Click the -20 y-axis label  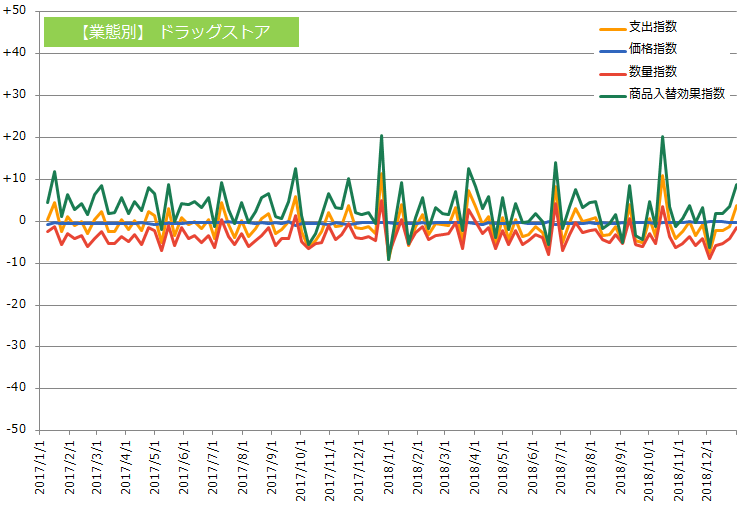16,304
